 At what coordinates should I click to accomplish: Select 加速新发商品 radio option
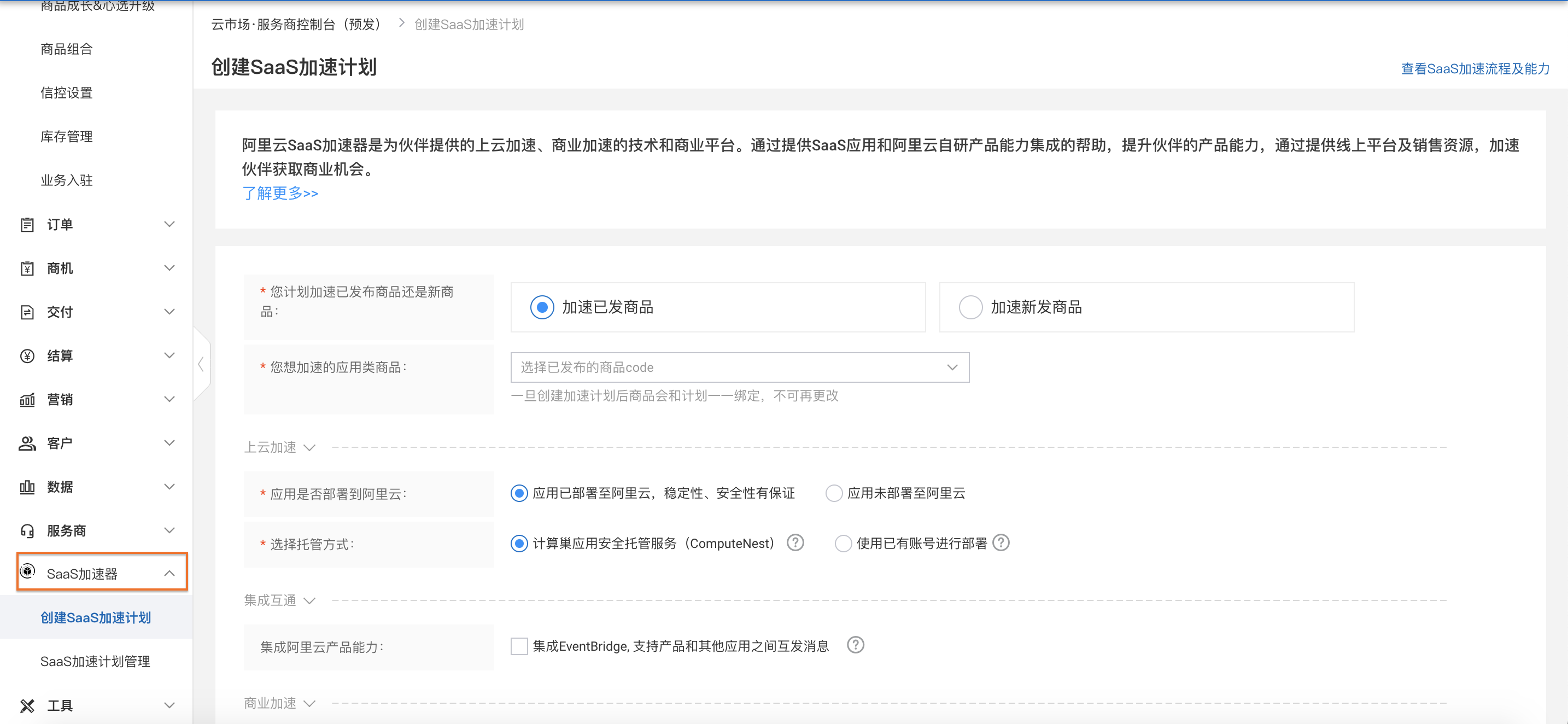coord(970,307)
